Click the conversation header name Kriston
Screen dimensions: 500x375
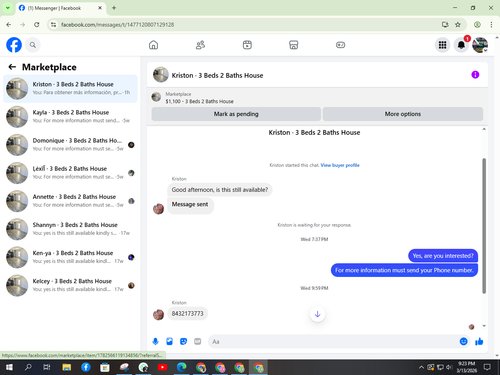point(217,75)
